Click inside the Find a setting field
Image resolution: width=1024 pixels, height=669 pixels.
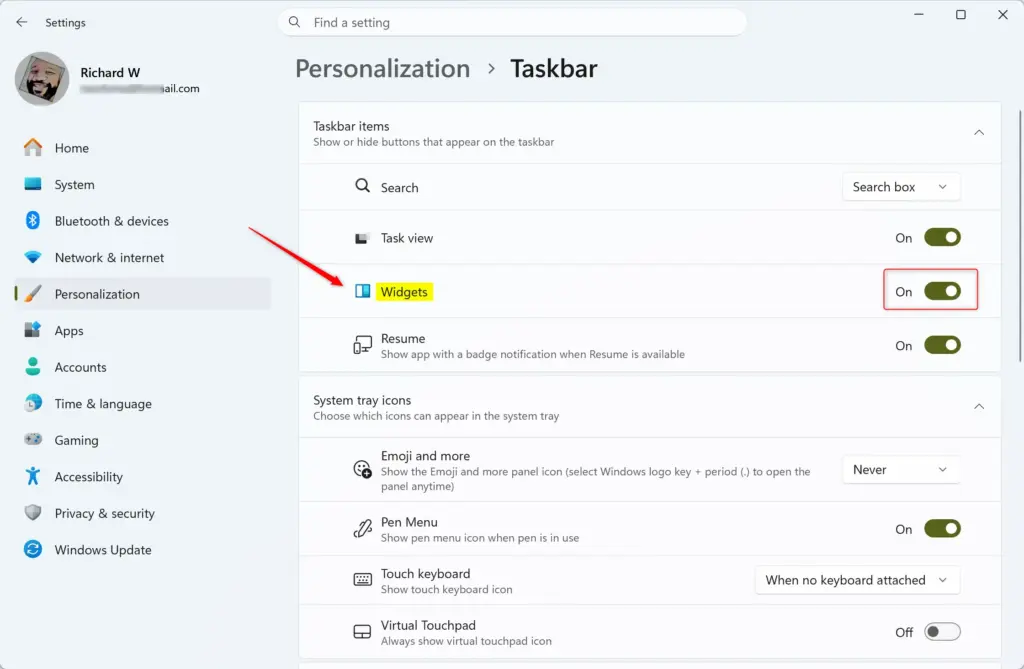click(512, 22)
